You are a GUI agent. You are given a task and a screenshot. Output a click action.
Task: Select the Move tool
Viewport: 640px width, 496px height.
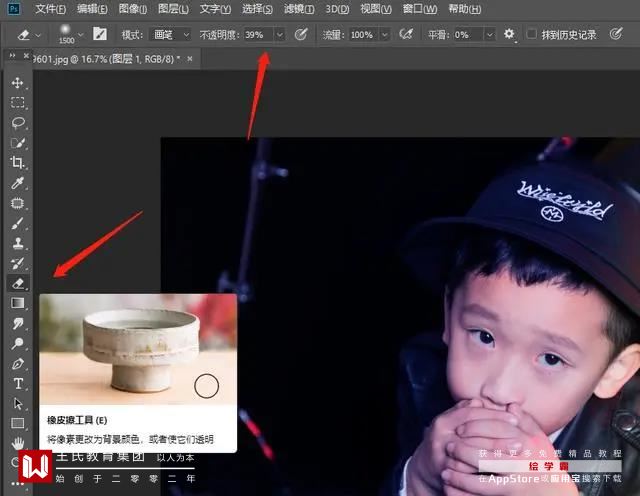[x=17, y=83]
